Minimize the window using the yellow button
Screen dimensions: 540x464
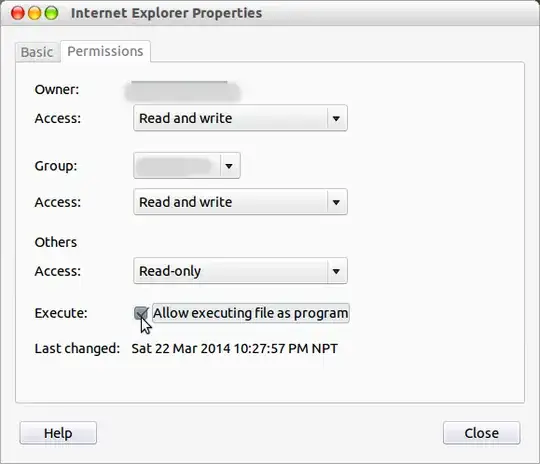click(34, 13)
